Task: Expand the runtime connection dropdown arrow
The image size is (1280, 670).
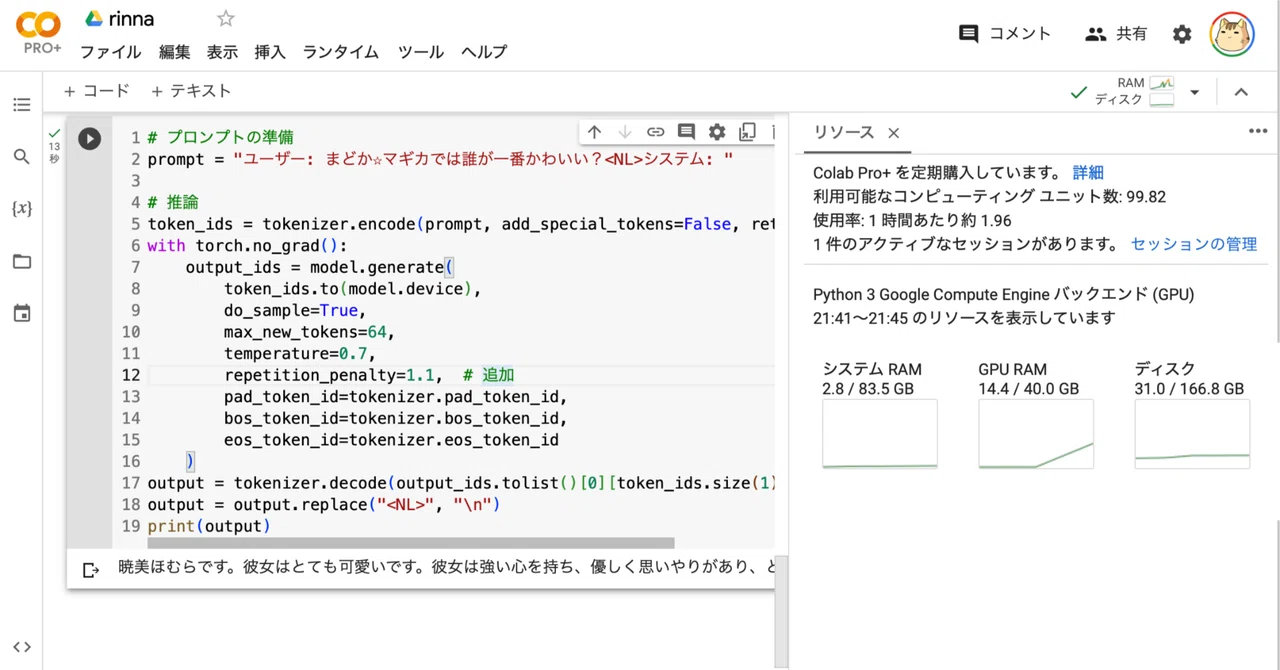Action: (x=1194, y=93)
